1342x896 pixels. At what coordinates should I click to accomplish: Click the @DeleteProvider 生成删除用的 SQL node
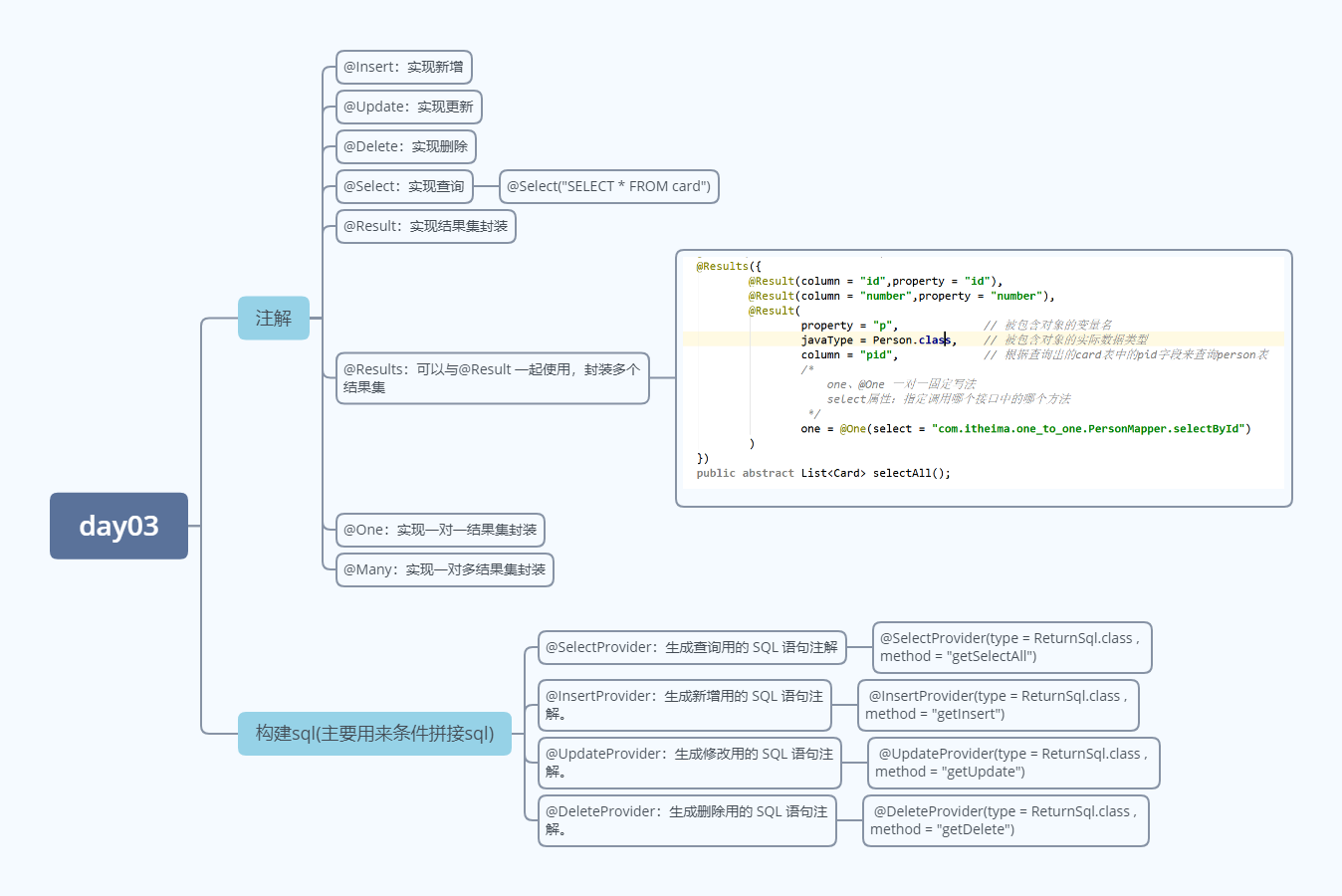[x=687, y=820]
